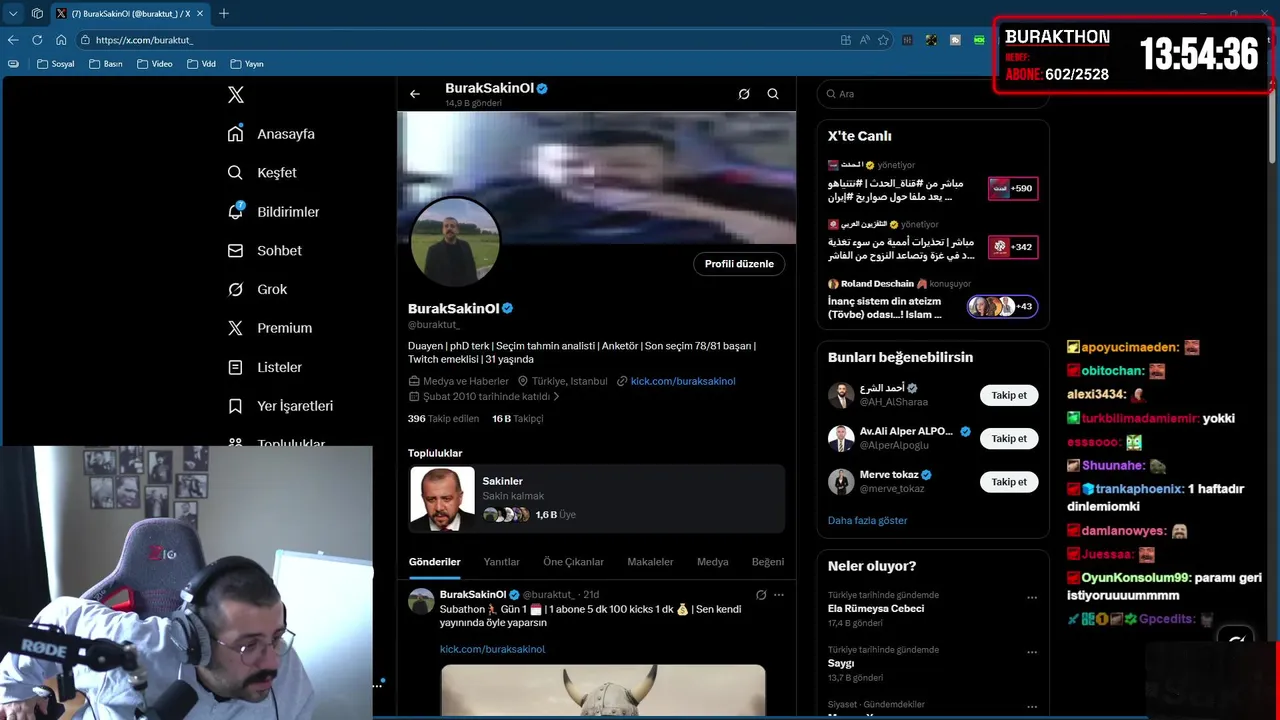Add page to favorites with star icon
Image resolution: width=1280 pixels, height=720 pixels.
tap(883, 40)
